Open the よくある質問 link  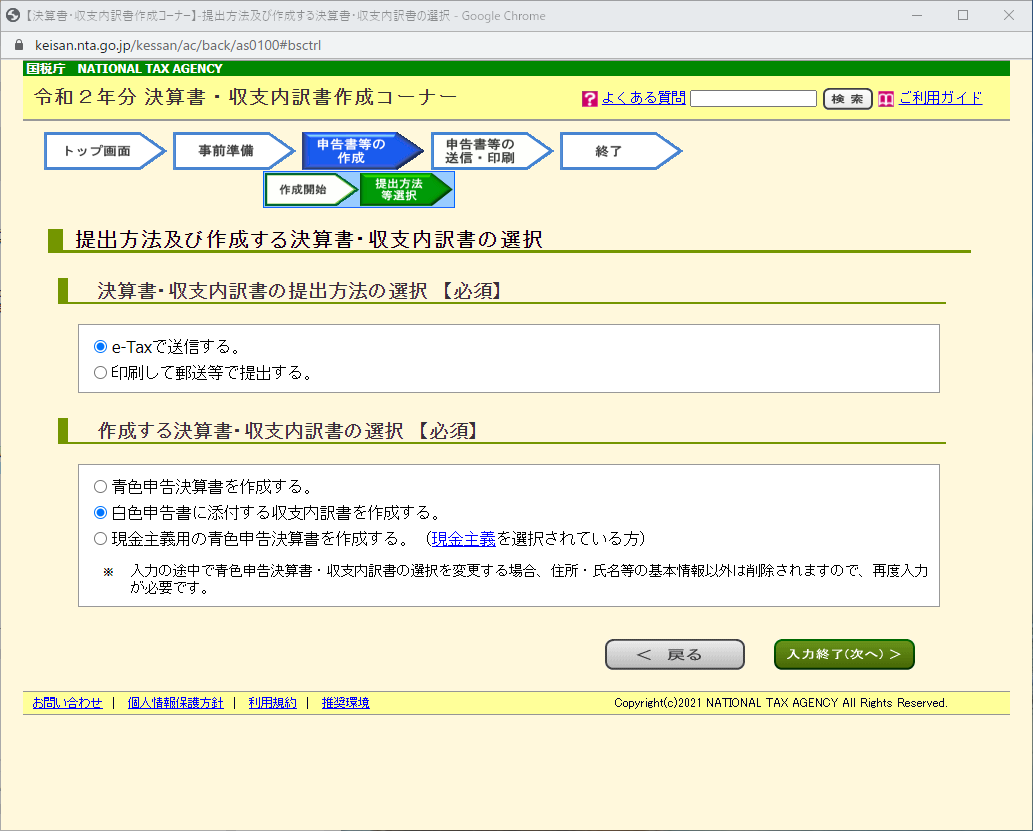pyautogui.click(x=644, y=98)
